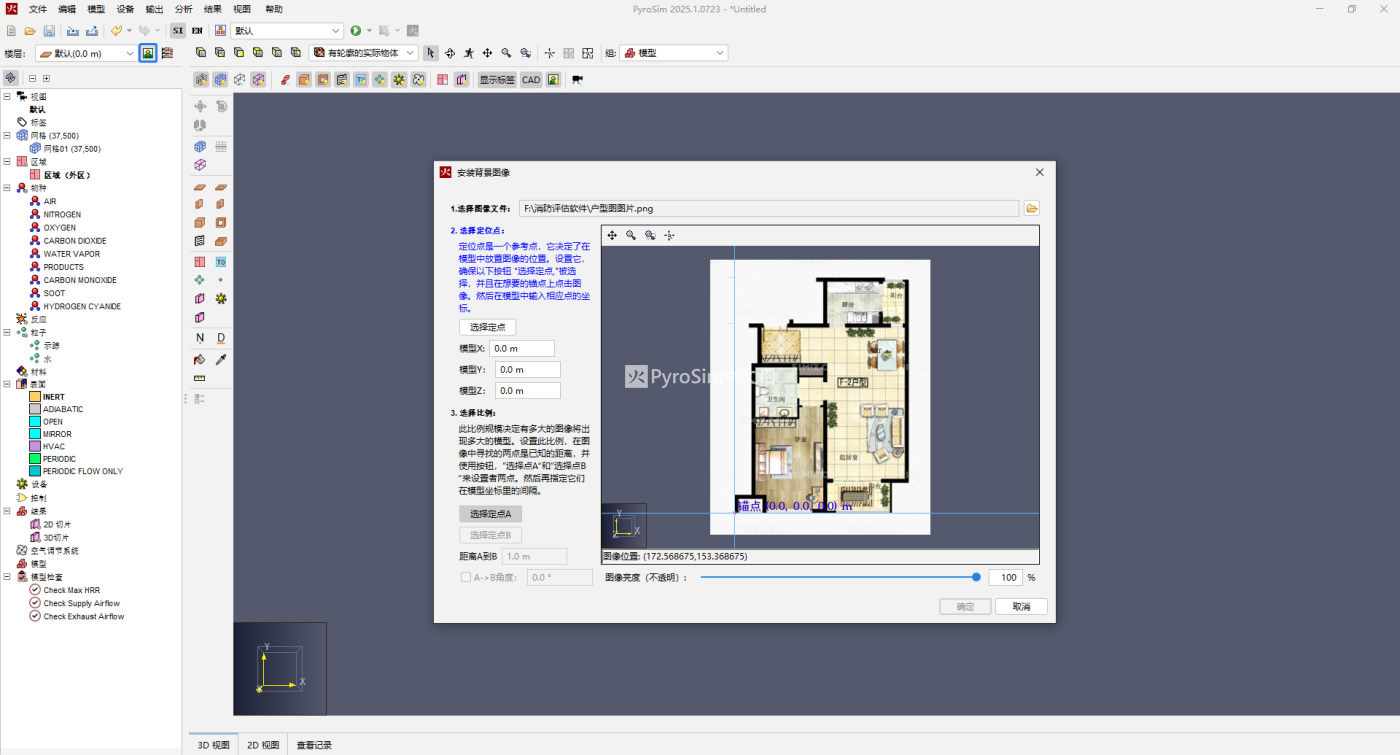
Task: Select the pan tool in the image preview
Action: [x=612, y=234]
